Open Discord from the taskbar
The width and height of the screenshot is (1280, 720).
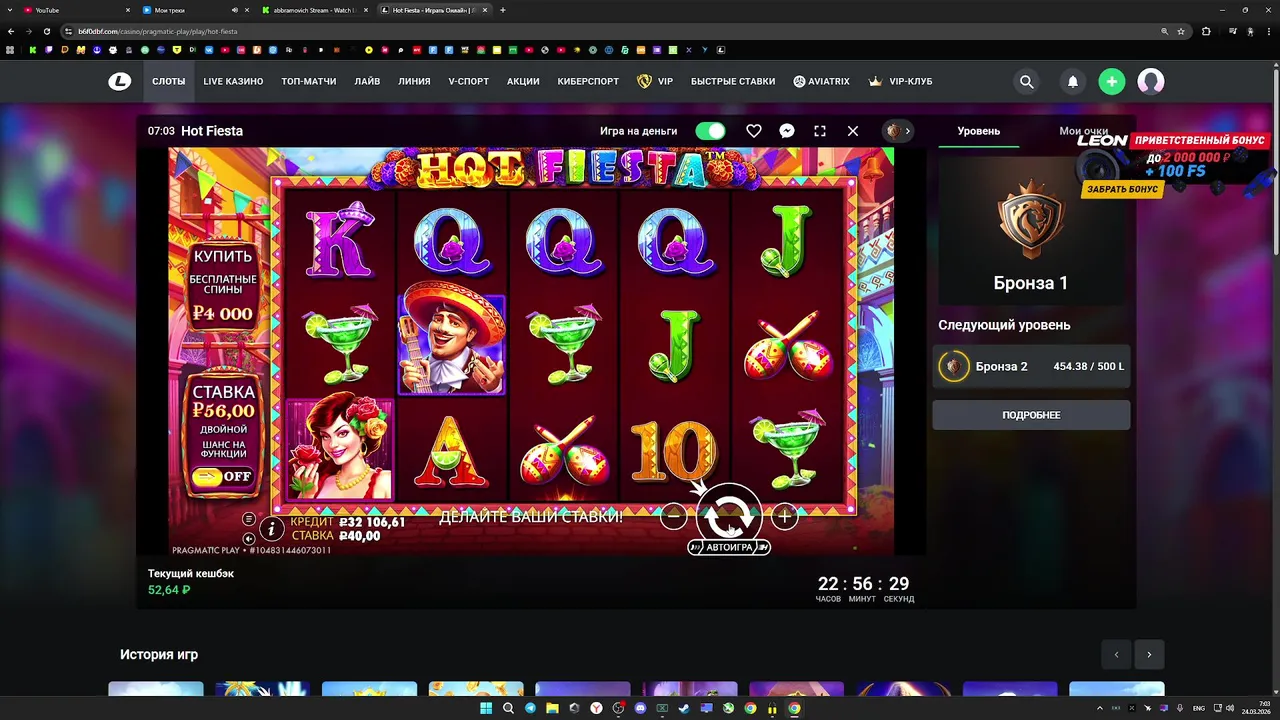pos(640,708)
